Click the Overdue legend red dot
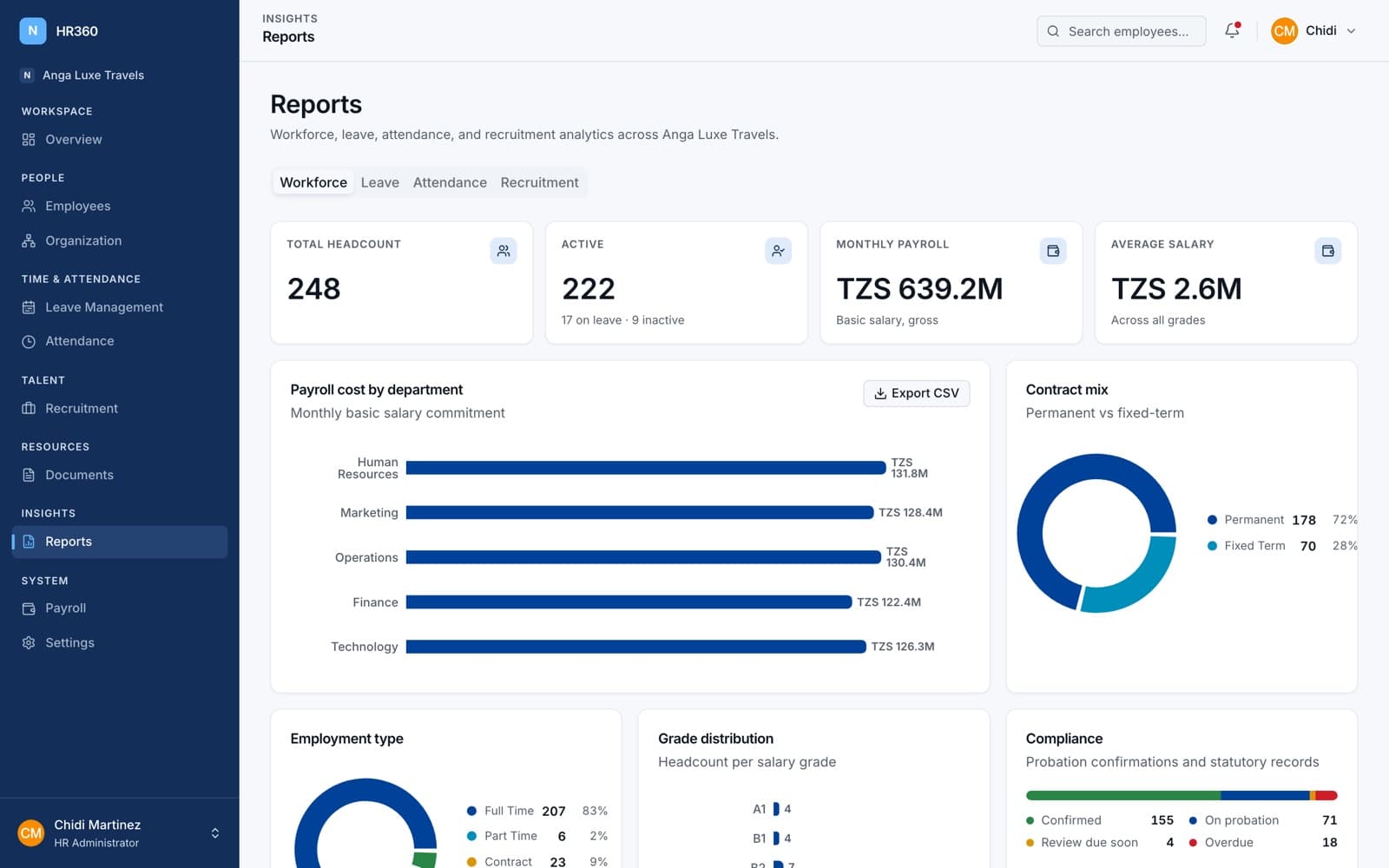Viewport: 1389px width, 868px height. point(1194,843)
